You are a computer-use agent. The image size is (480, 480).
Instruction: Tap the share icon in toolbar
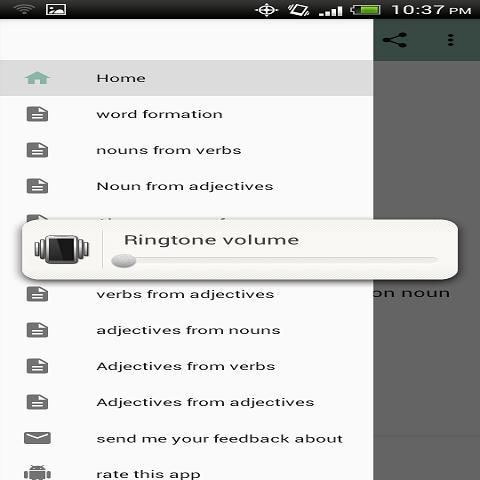[395, 40]
